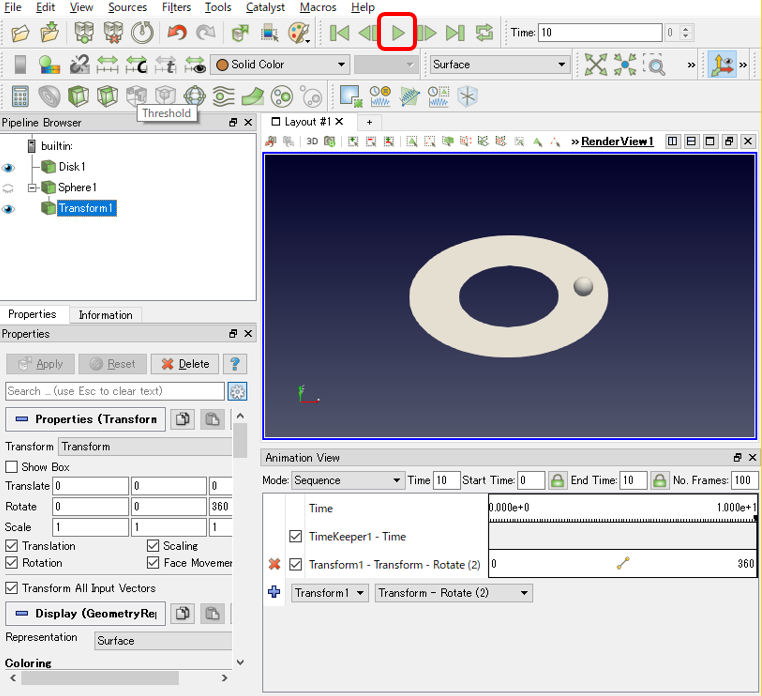This screenshot has width=762, height=696.
Task: Open the animation Mode Sequence dropdown
Action: coord(348,480)
